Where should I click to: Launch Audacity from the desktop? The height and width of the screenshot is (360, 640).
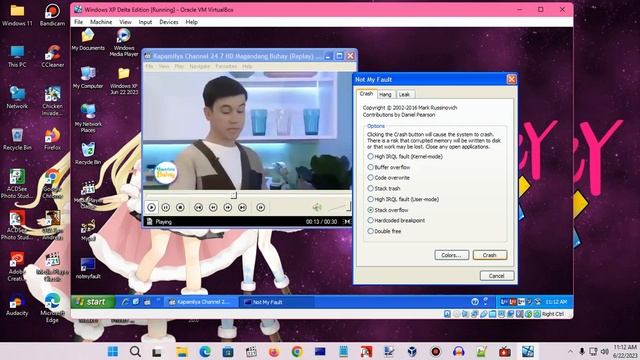pyautogui.click(x=17, y=305)
